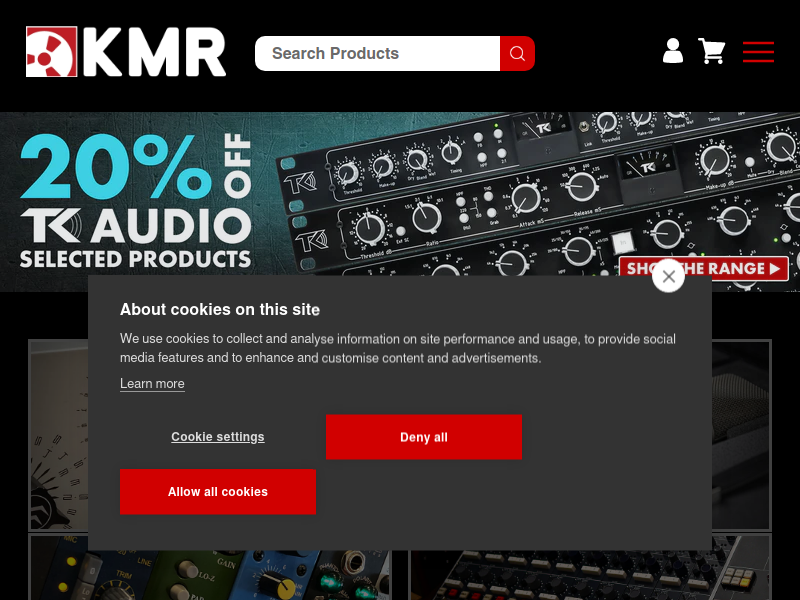The height and width of the screenshot is (600, 800).
Task: Open the shopping cart
Action: coord(712,51)
